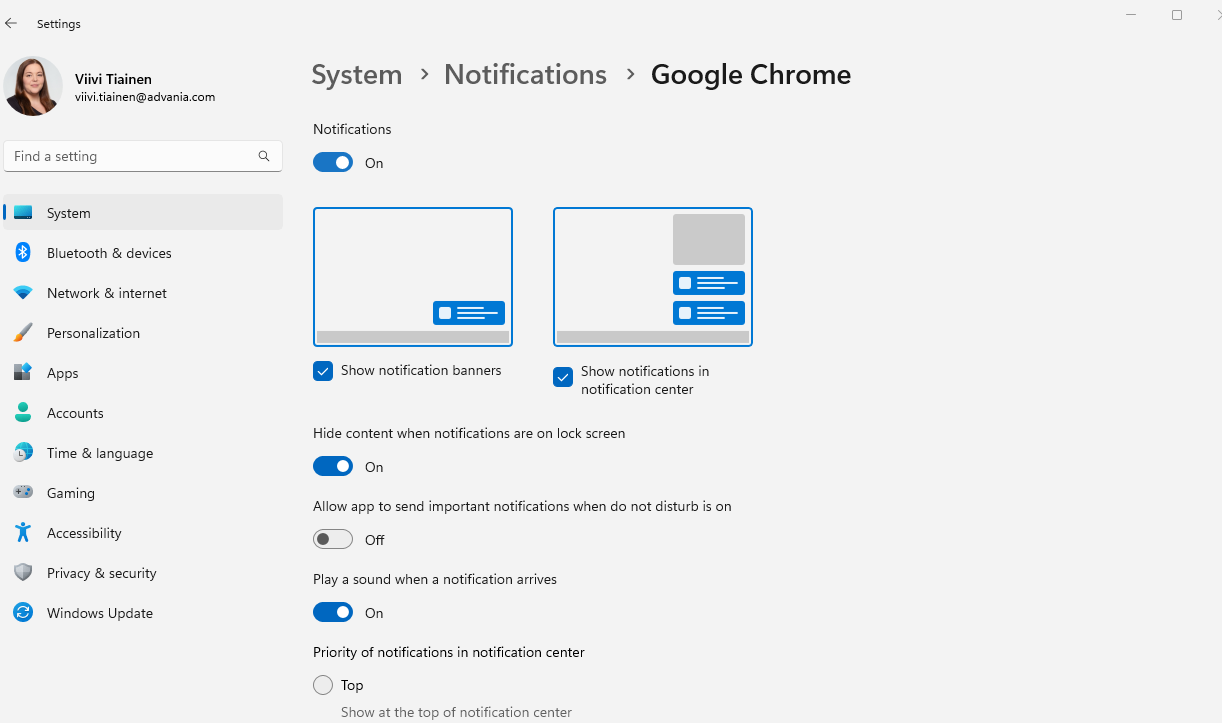Click 'Priority of notifications in notification center' heading
Image resolution: width=1222 pixels, height=723 pixels.
(x=449, y=652)
